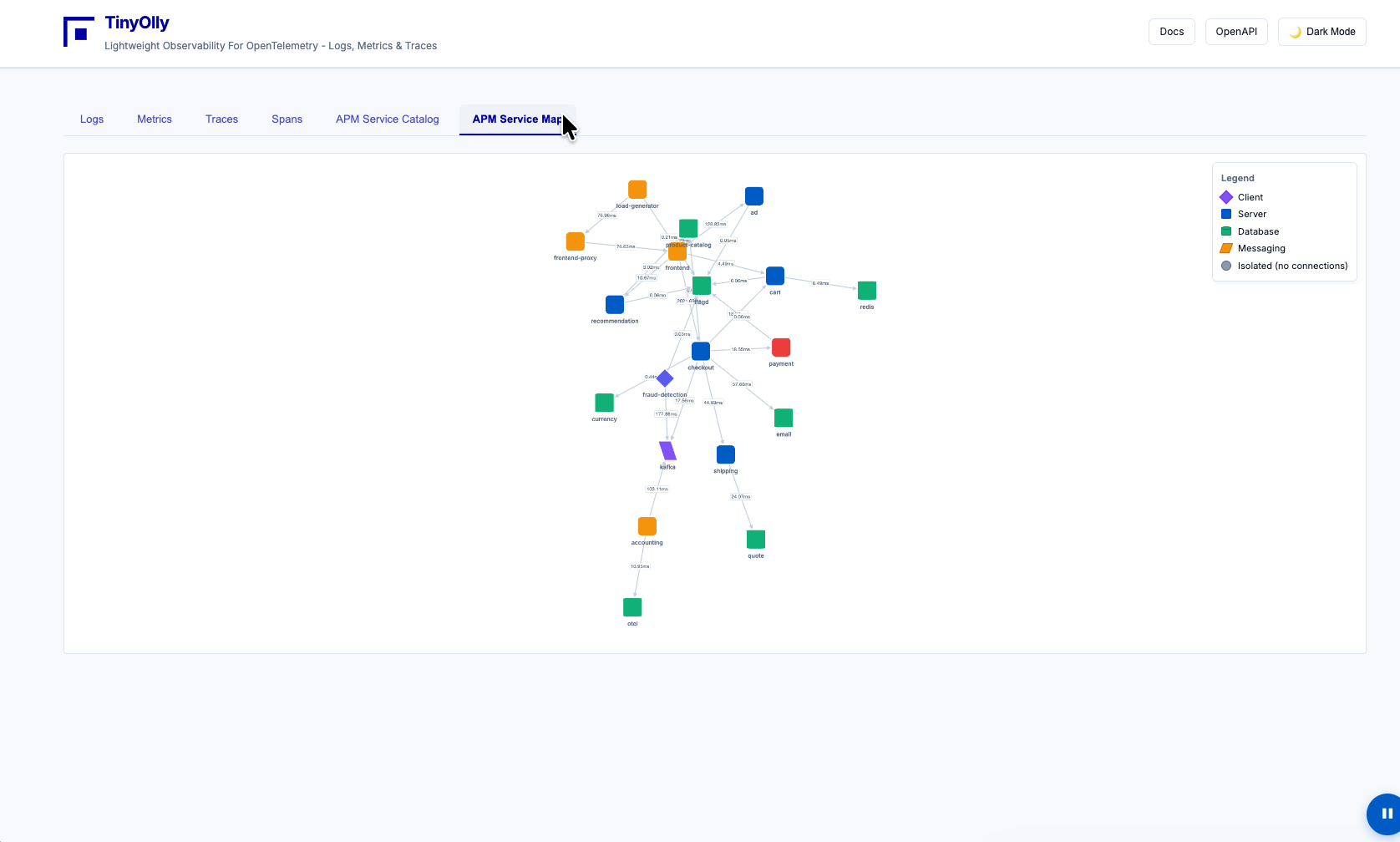Go to the APM Service Catalog tab
Screen dimensions: 1400x842
click(x=387, y=119)
